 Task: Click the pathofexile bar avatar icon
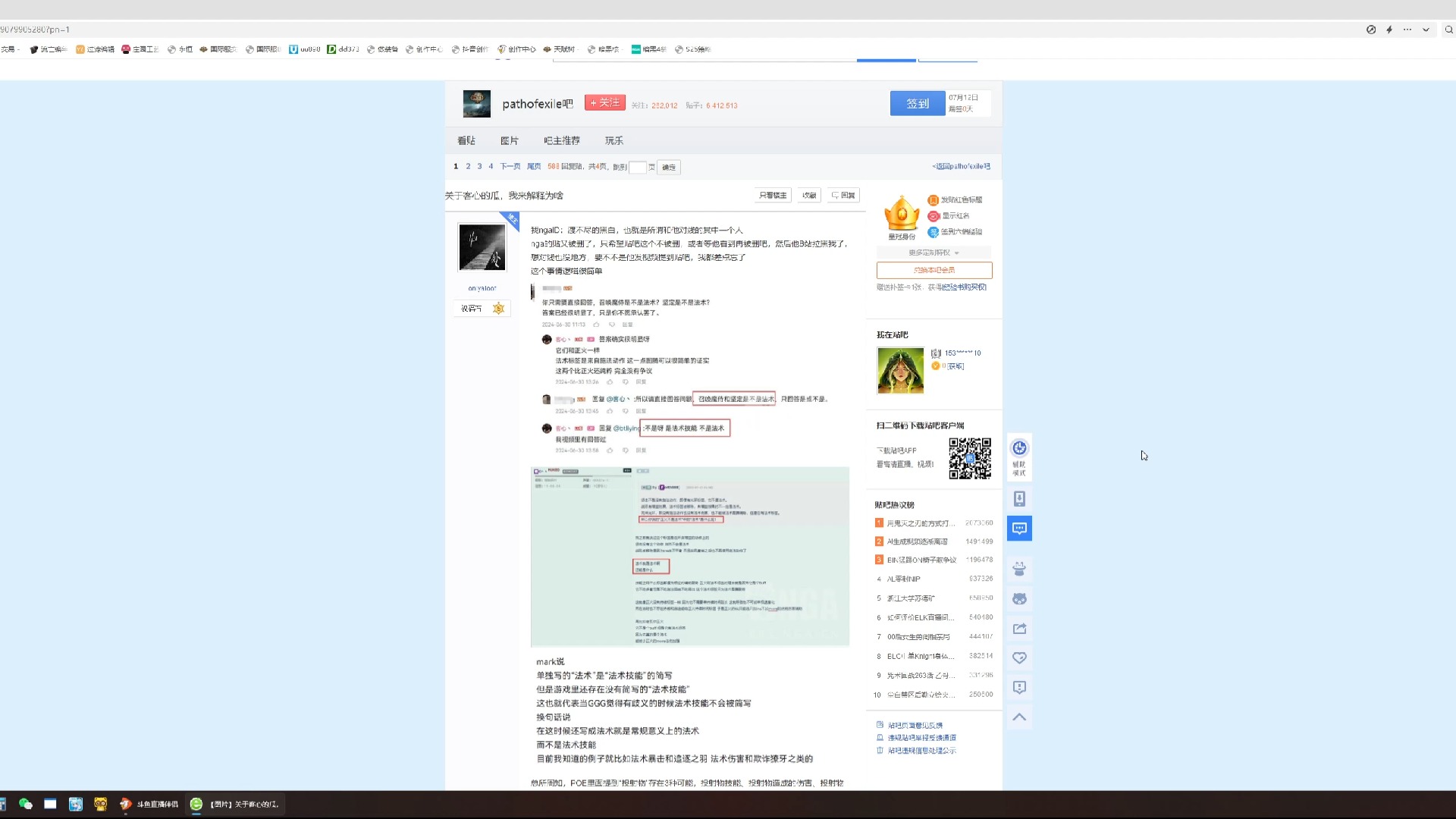477,104
